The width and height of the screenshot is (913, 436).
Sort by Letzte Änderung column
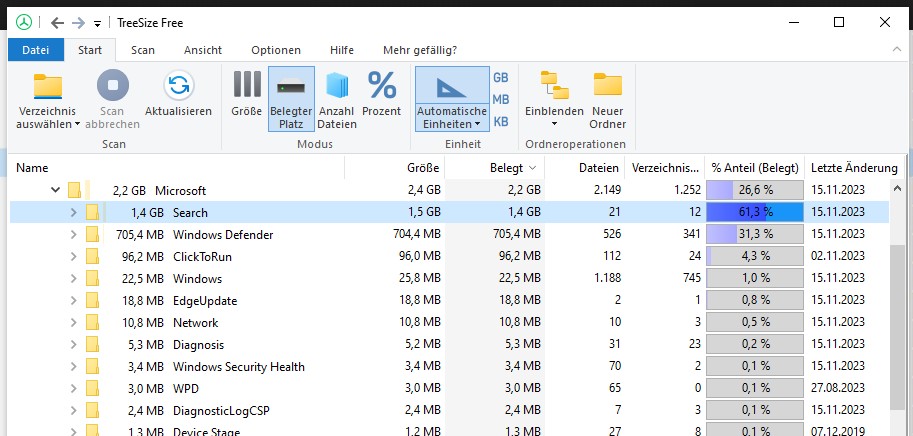(x=854, y=168)
